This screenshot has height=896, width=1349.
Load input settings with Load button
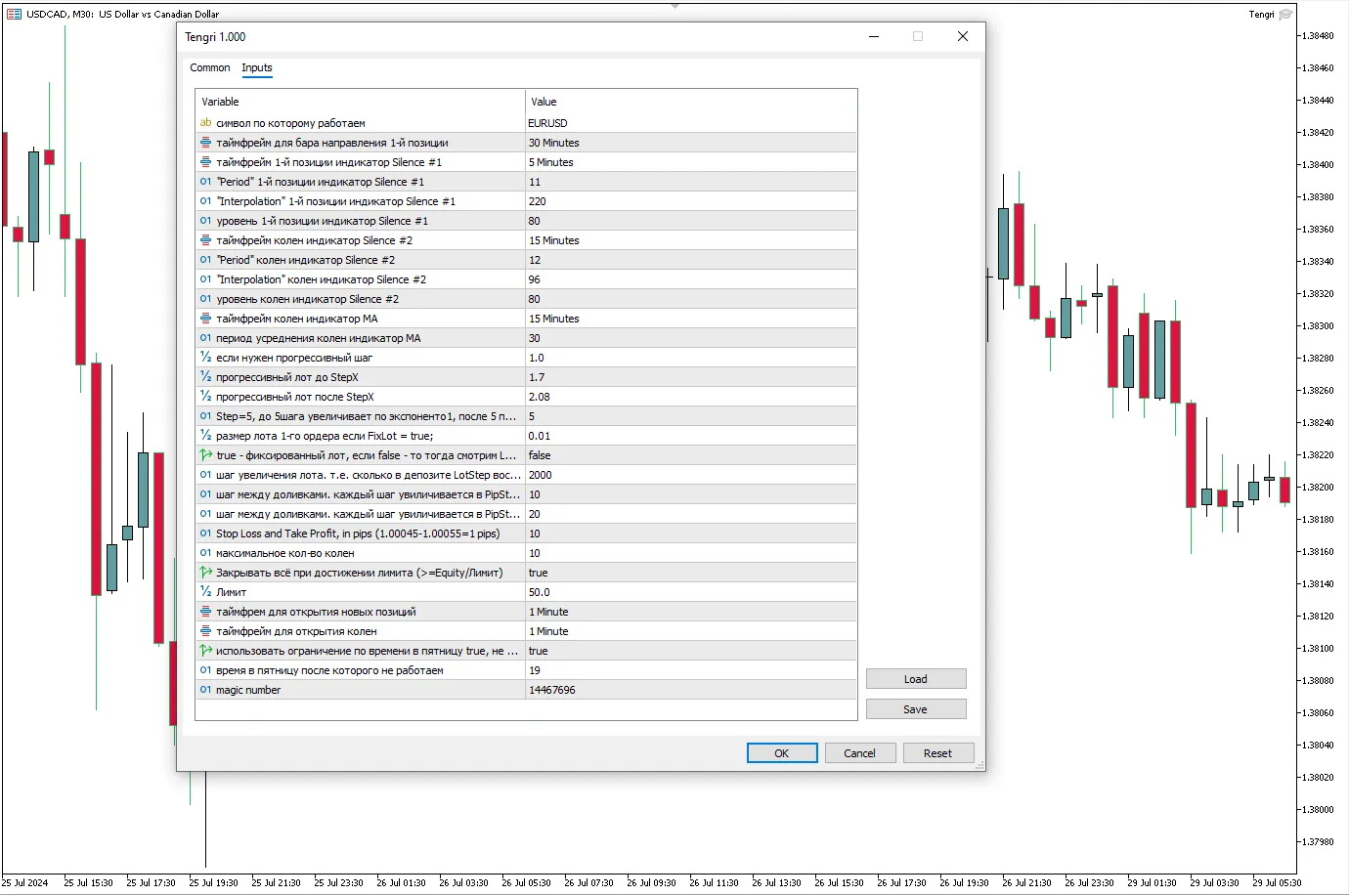(x=916, y=679)
